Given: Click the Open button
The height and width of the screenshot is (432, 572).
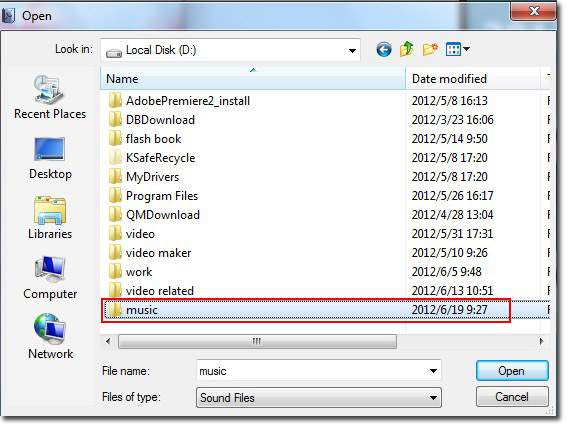Looking at the screenshot, I should click(x=512, y=371).
